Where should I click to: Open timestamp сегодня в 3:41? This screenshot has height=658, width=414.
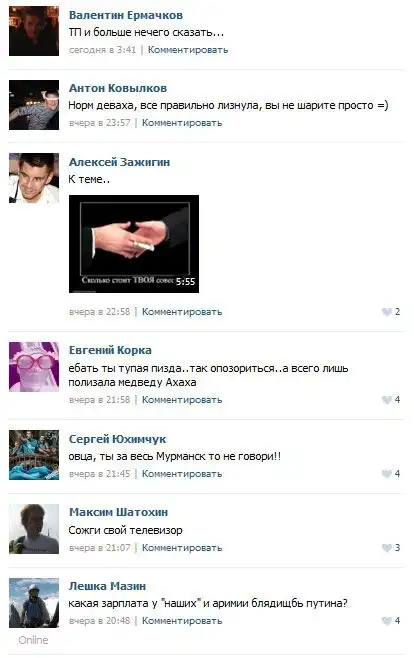point(102,50)
